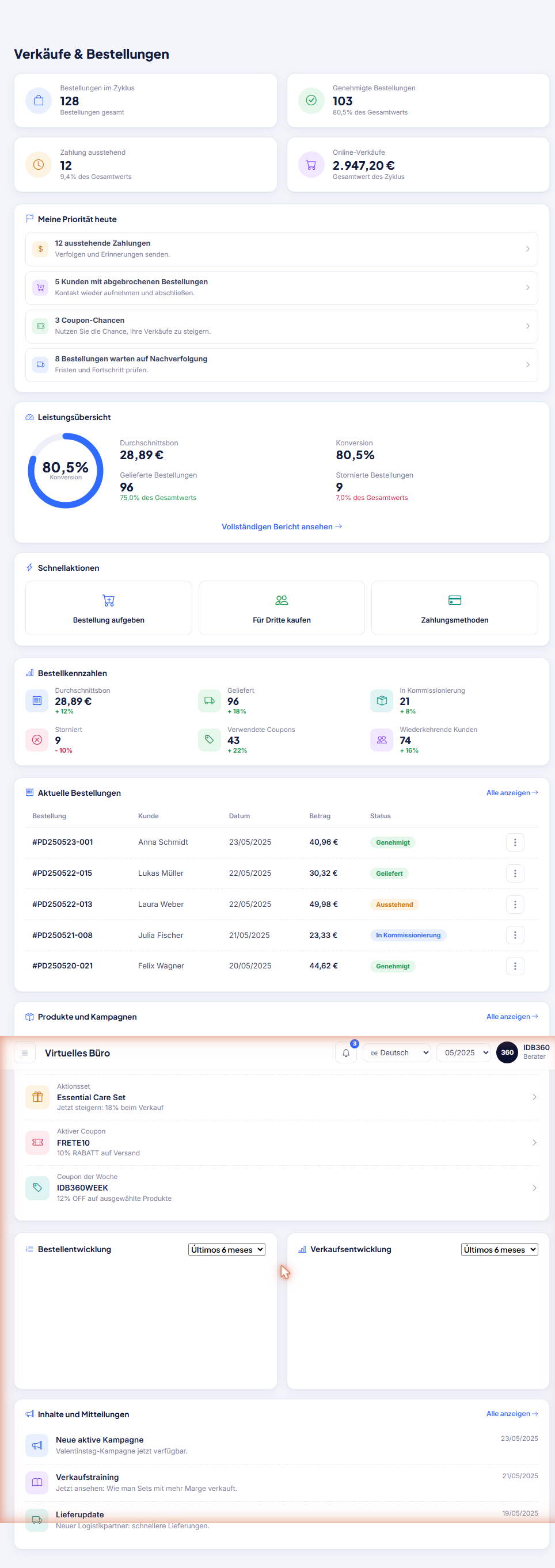Click the clock icon for Zahlung ausstehend
The height and width of the screenshot is (1568, 555).
point(39,165)
